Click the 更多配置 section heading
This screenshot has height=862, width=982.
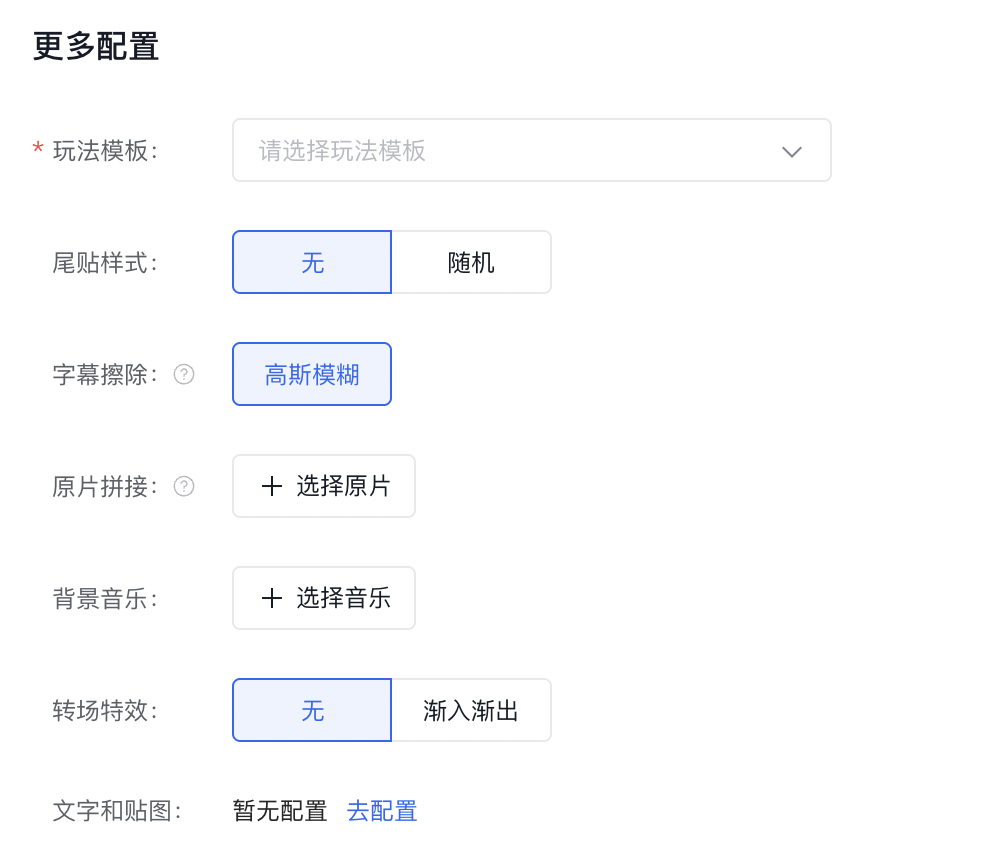96,47
